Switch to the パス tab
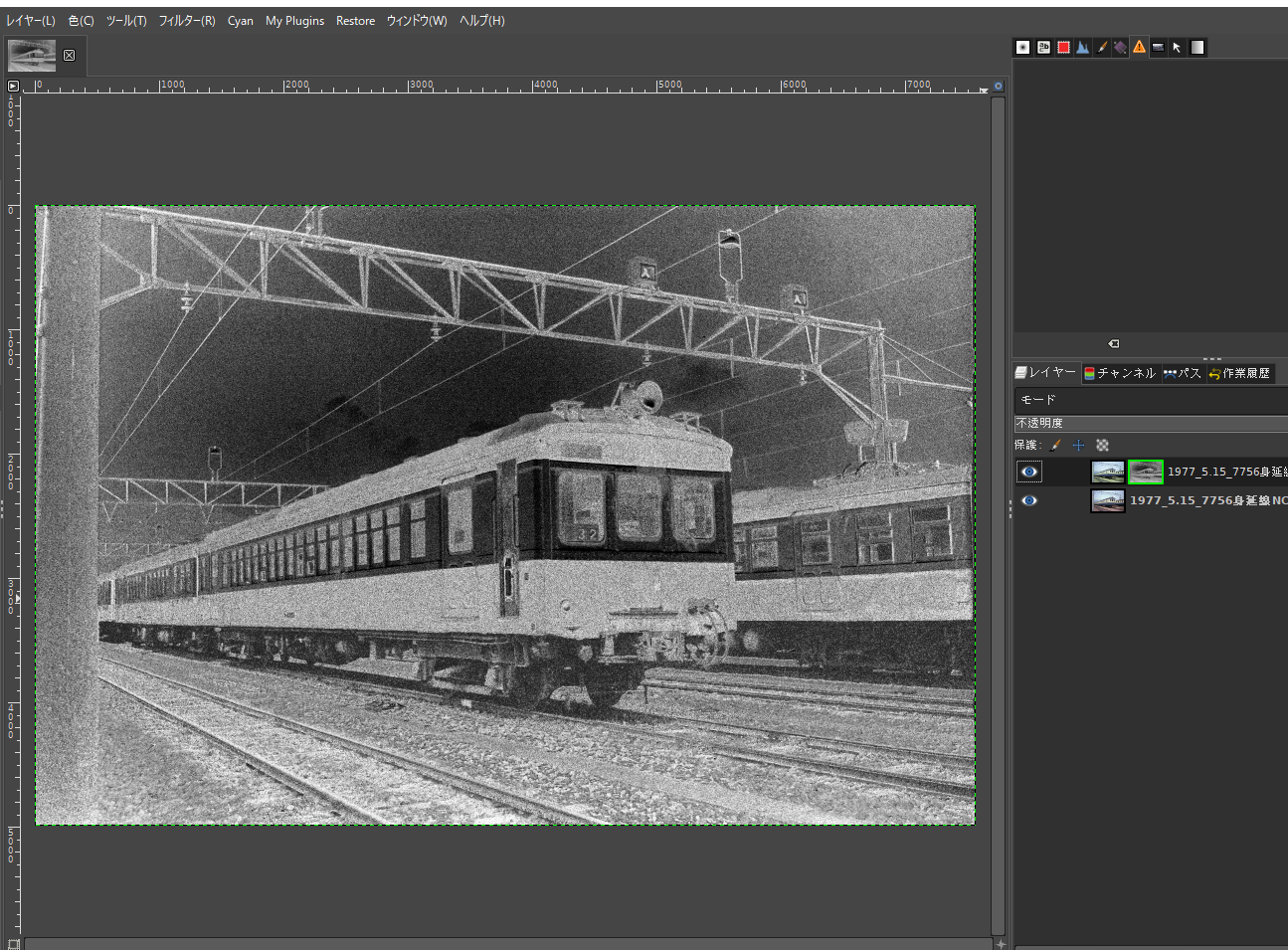The width and height of the screenshot is (1288, 950). point(1182,373)
